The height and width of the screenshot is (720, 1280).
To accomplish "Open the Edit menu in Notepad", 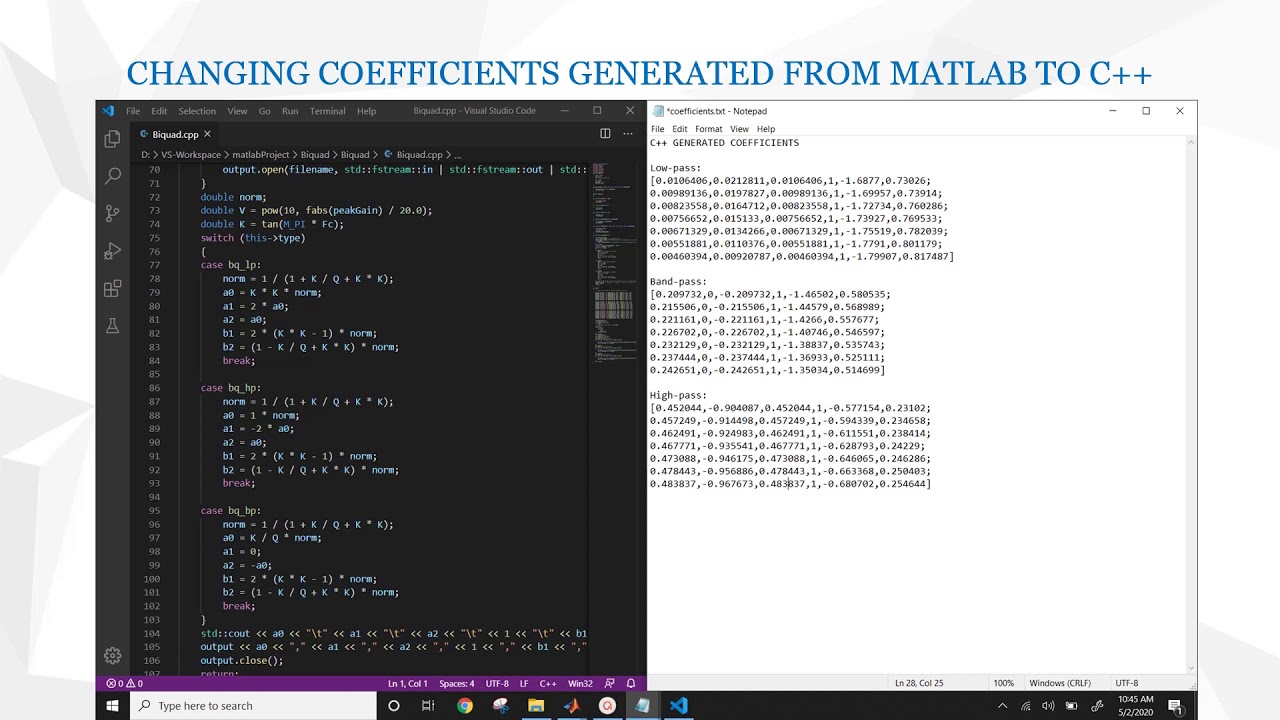I will 680,129.
